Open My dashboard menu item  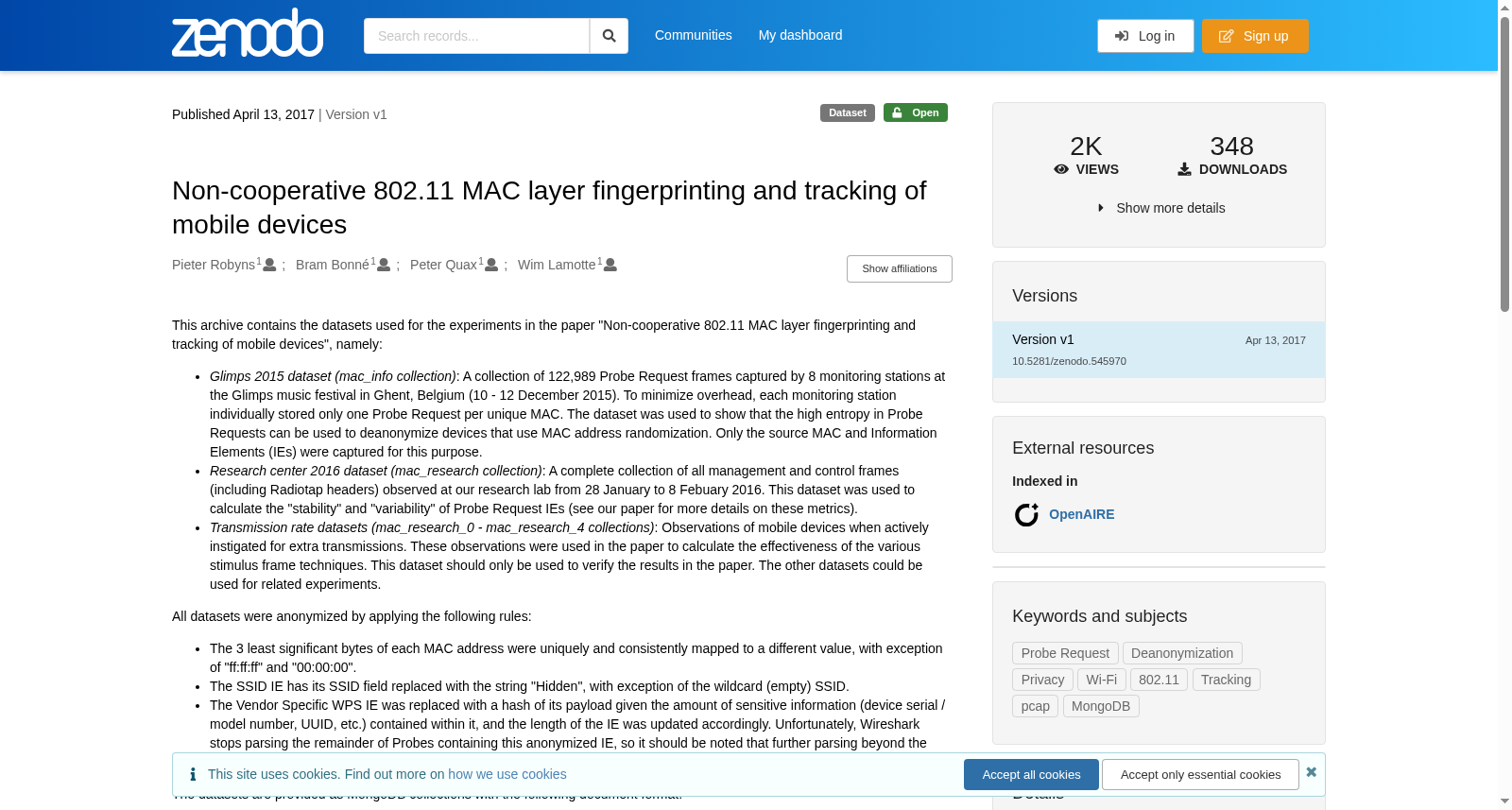800,35
